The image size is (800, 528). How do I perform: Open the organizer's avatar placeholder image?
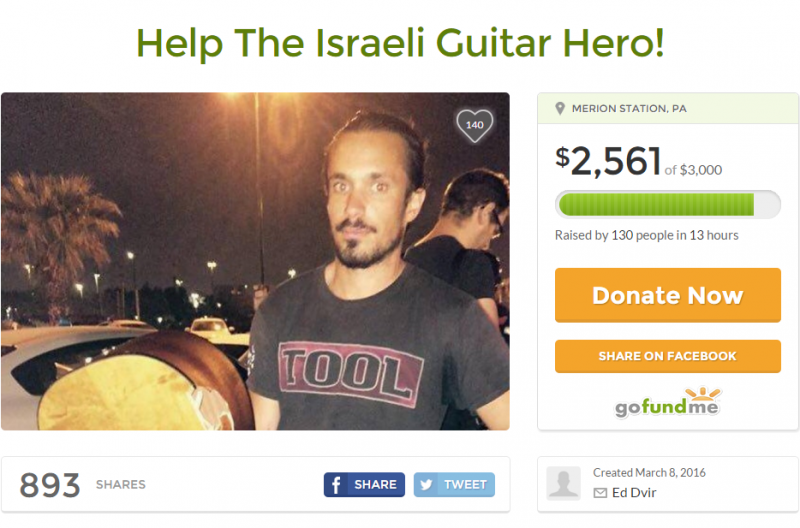click(x=563, y=483)
